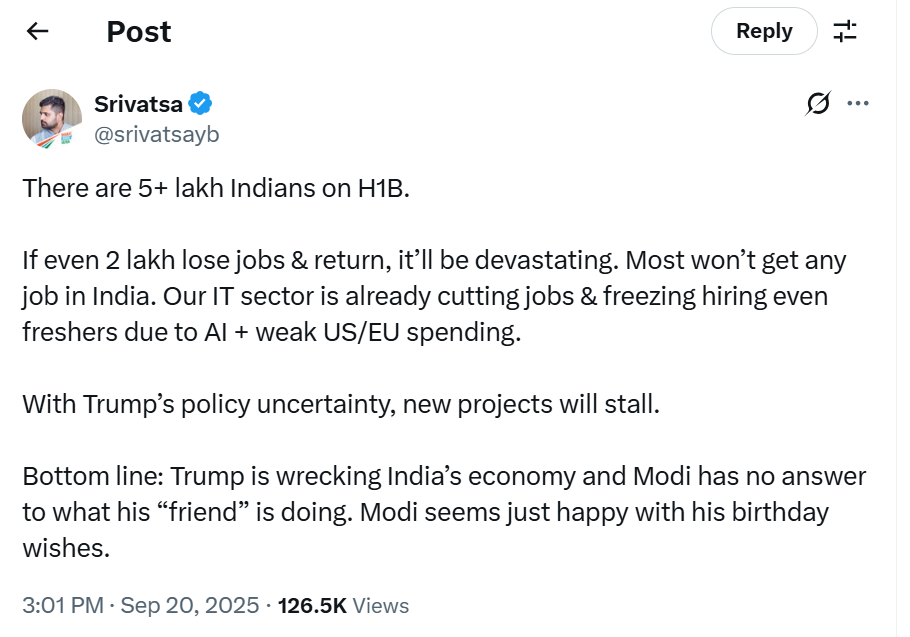Click the 'Bottom line' paragraph
The width and height of the screenshot is (910, 637).
click(x=440, y=512)
